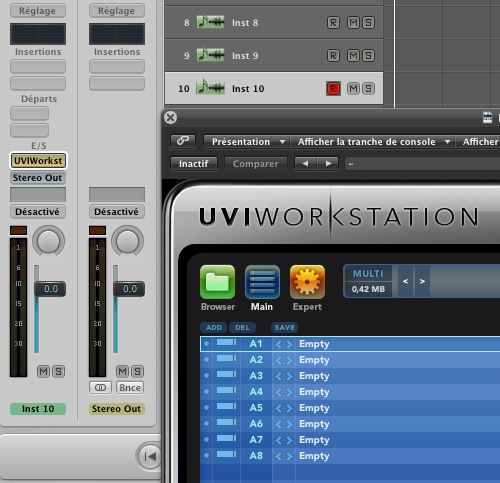The height and width of the screenshot is (483, 500).
Task: Mute the Inst 8 track
Action: pos(353,23)
